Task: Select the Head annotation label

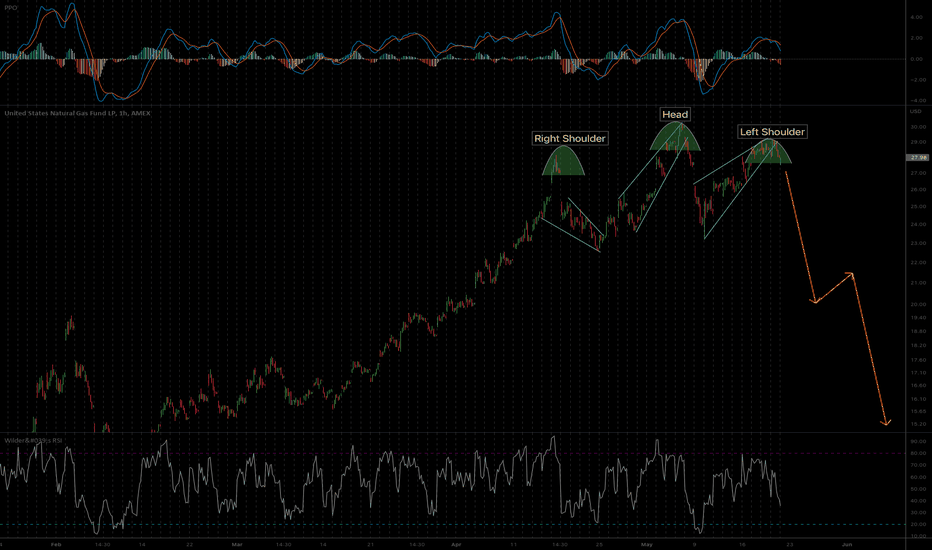Action: (675, 114)
